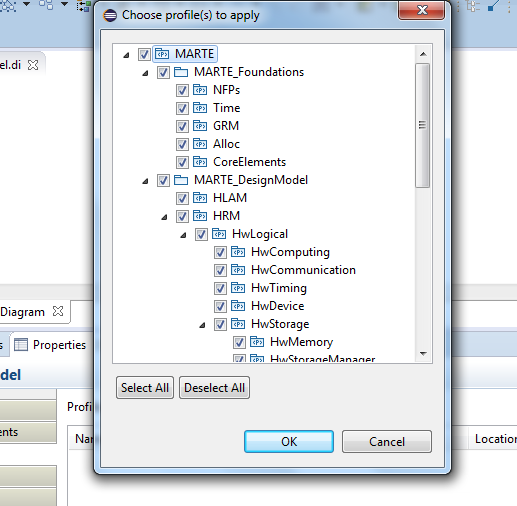Click the HwLogical profile icon
517x506 pixels.
tap(219, 234)
